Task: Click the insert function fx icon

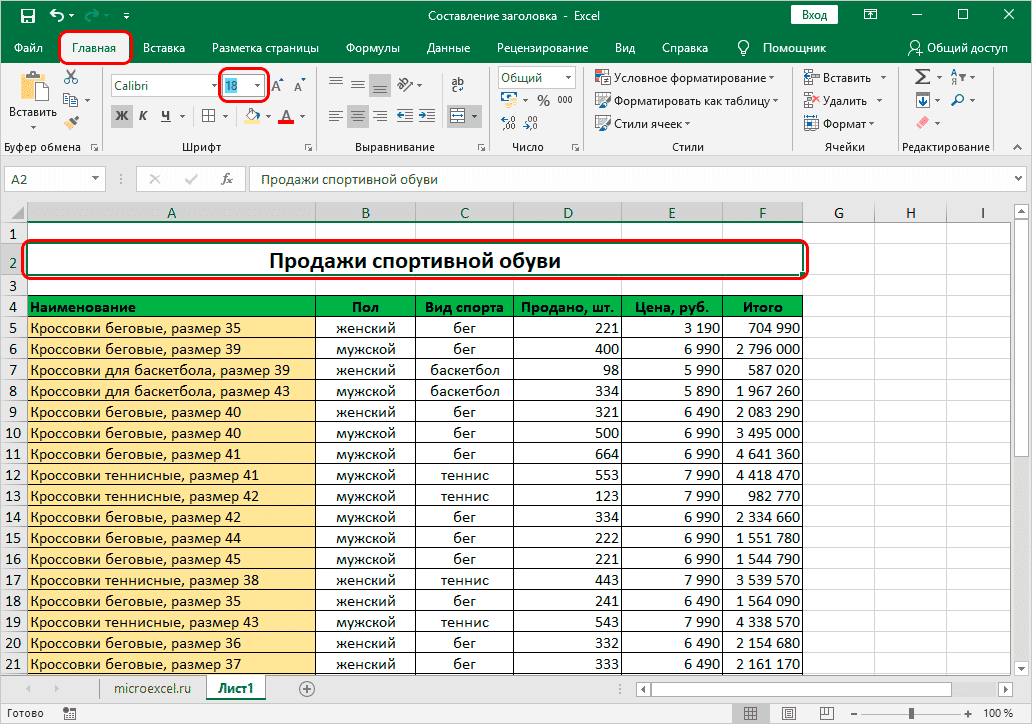Action: point(227,180)
